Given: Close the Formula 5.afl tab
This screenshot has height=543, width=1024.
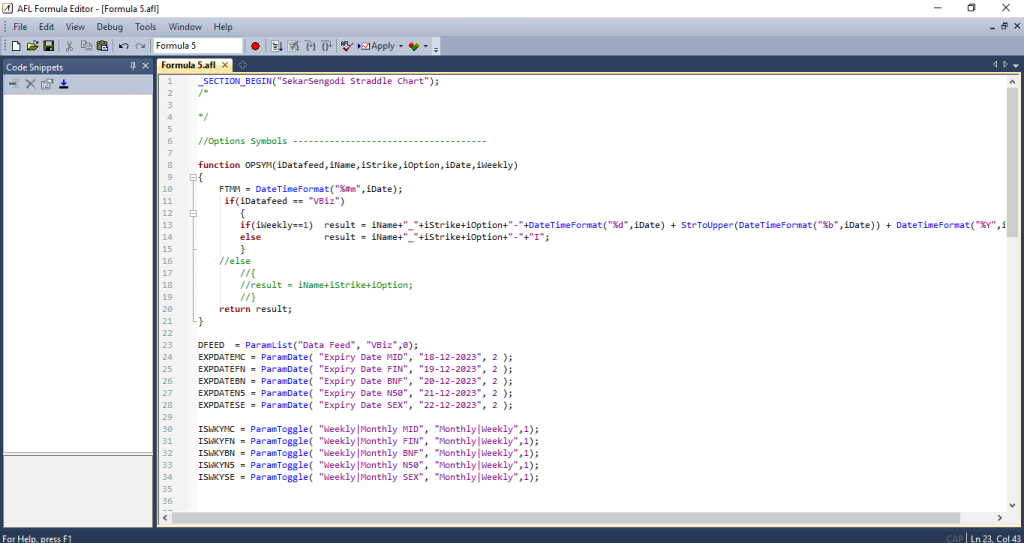Looking at the screenshot, I should pyautogui.click(x=225, y=65).
